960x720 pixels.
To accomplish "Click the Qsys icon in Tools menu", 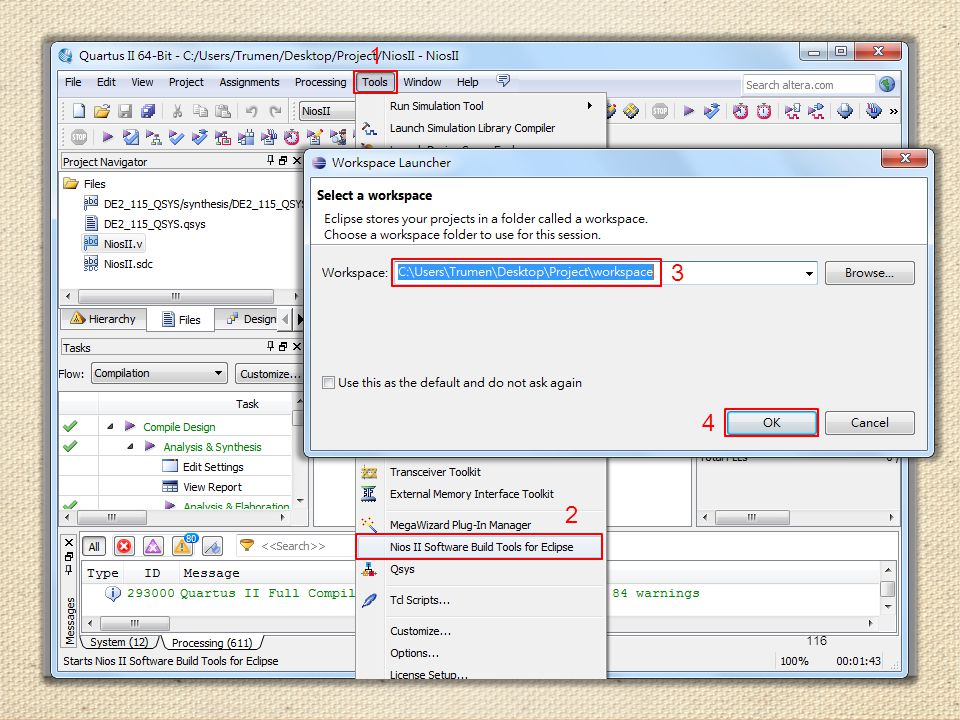I will (x=369, y=569).
